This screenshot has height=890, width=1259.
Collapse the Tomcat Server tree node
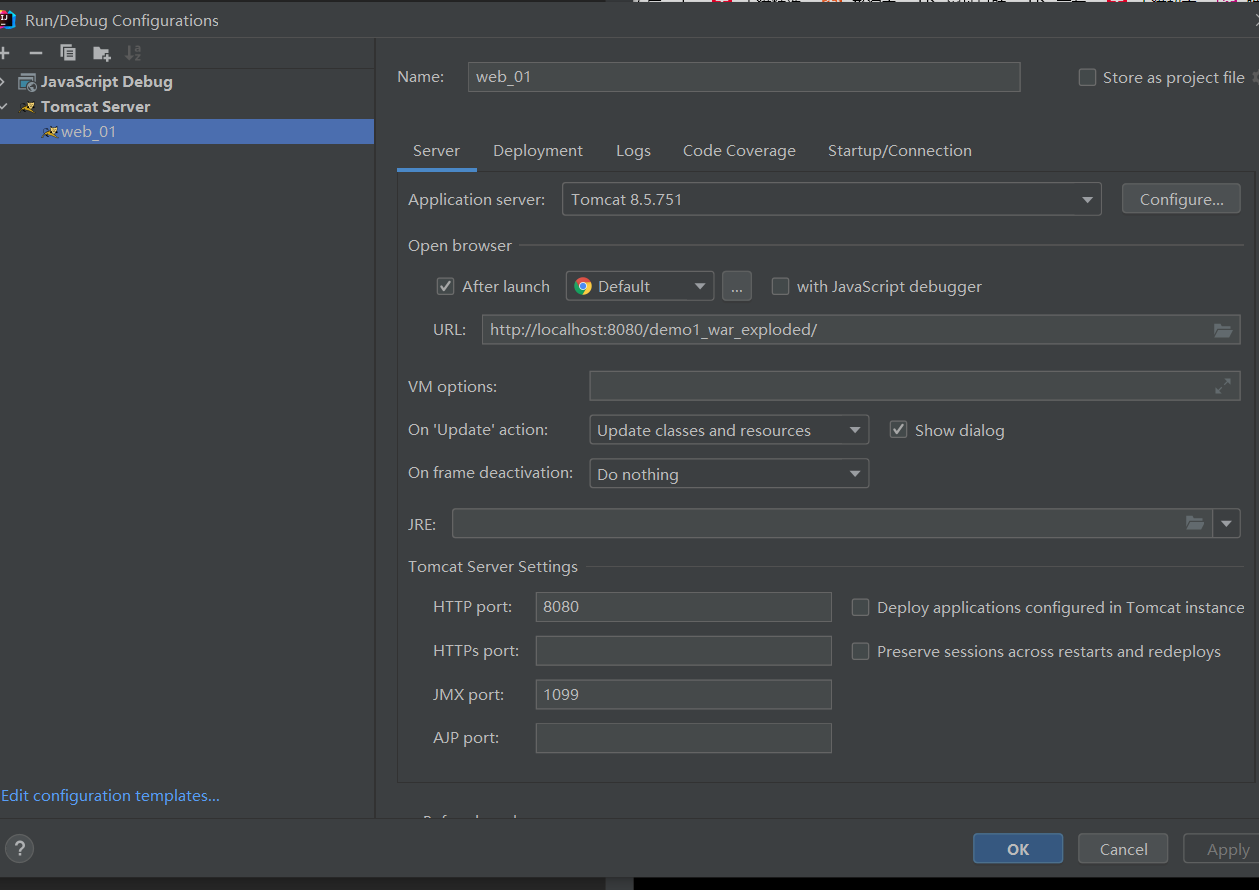click(4, 107)
